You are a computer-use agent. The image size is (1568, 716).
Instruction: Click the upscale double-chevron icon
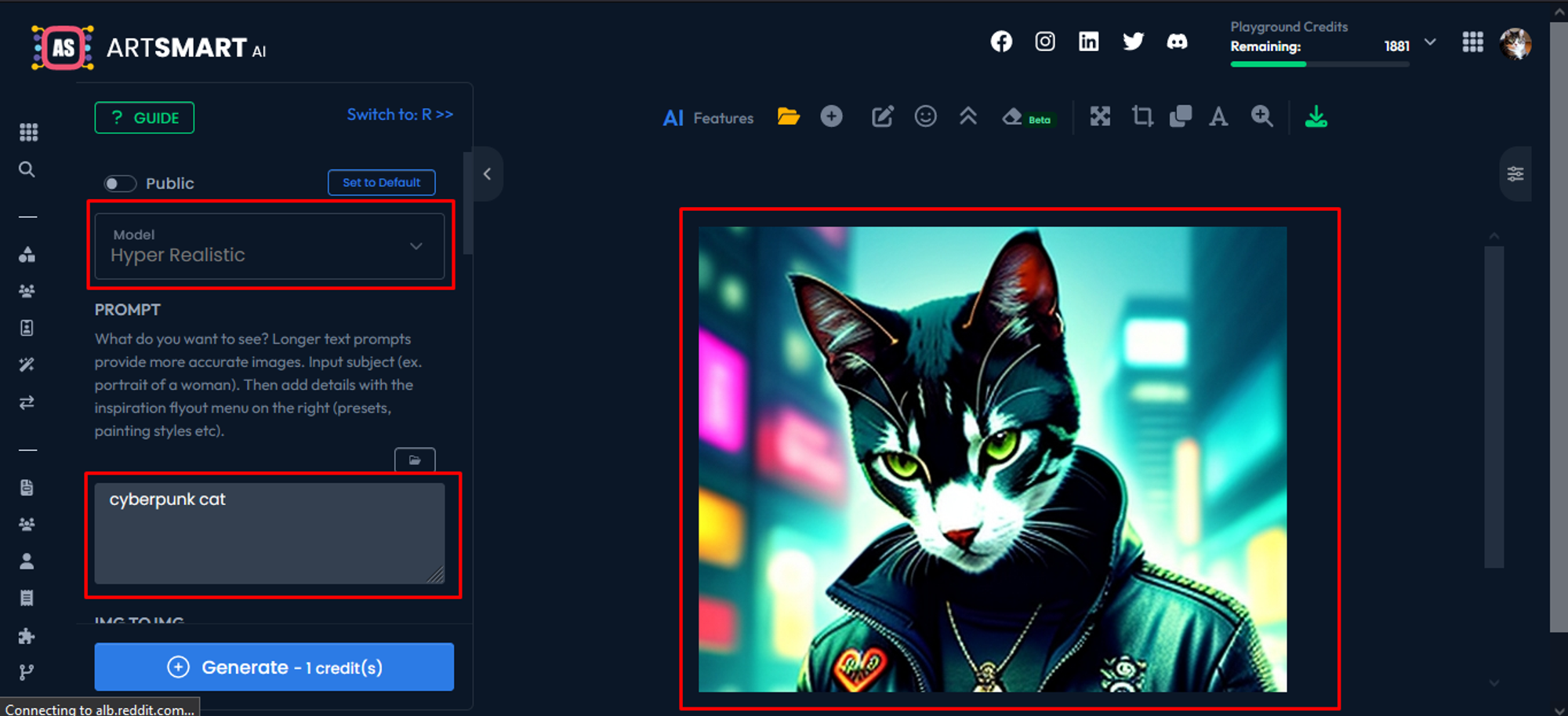click(x=968, y=117)
